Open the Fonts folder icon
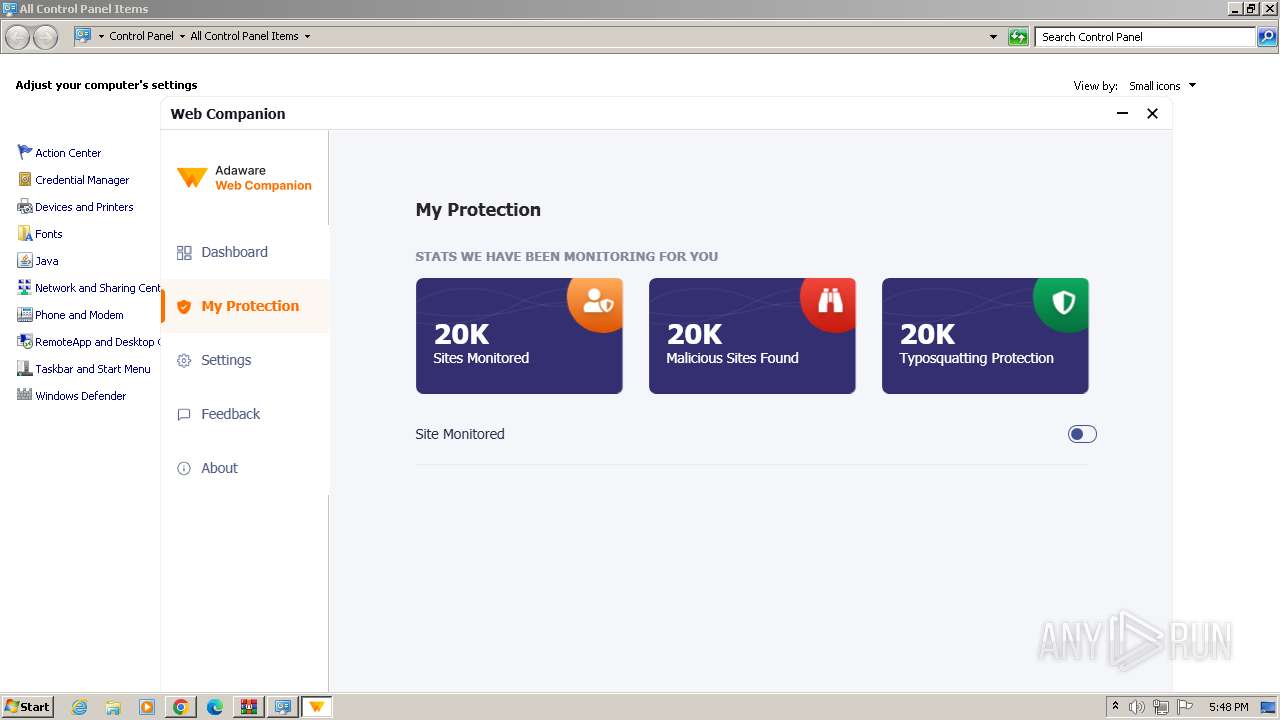Image resolution: width=1280 pixels, height=720 pixels. (25, 233)
